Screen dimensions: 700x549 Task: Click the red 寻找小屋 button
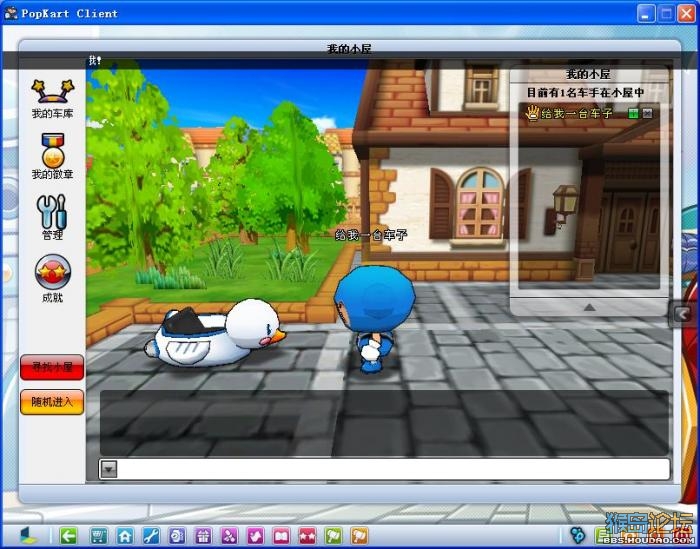[52, 367]
